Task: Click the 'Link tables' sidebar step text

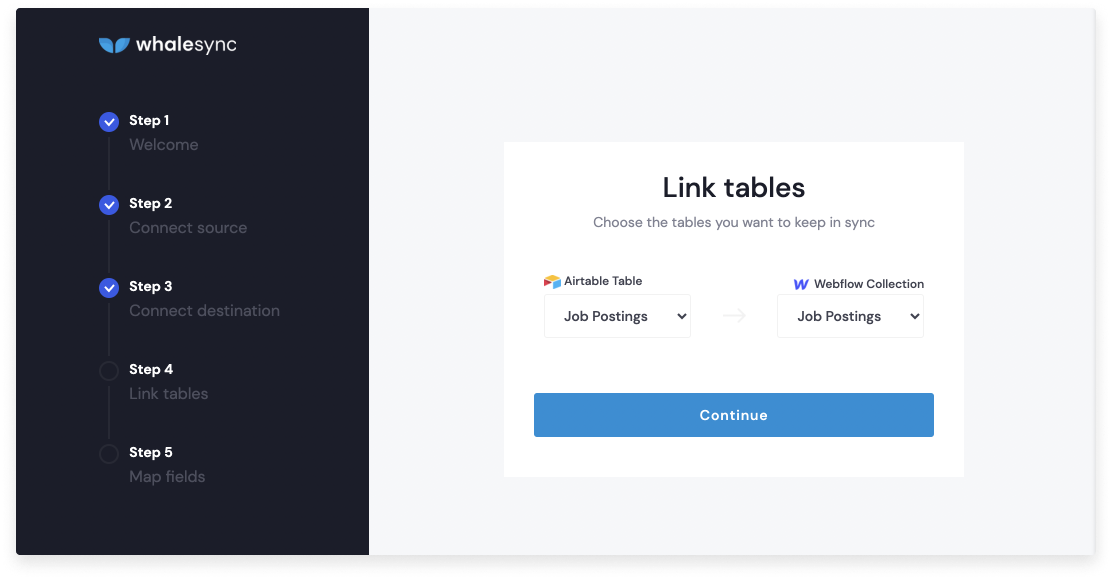Action: [169, 394]
